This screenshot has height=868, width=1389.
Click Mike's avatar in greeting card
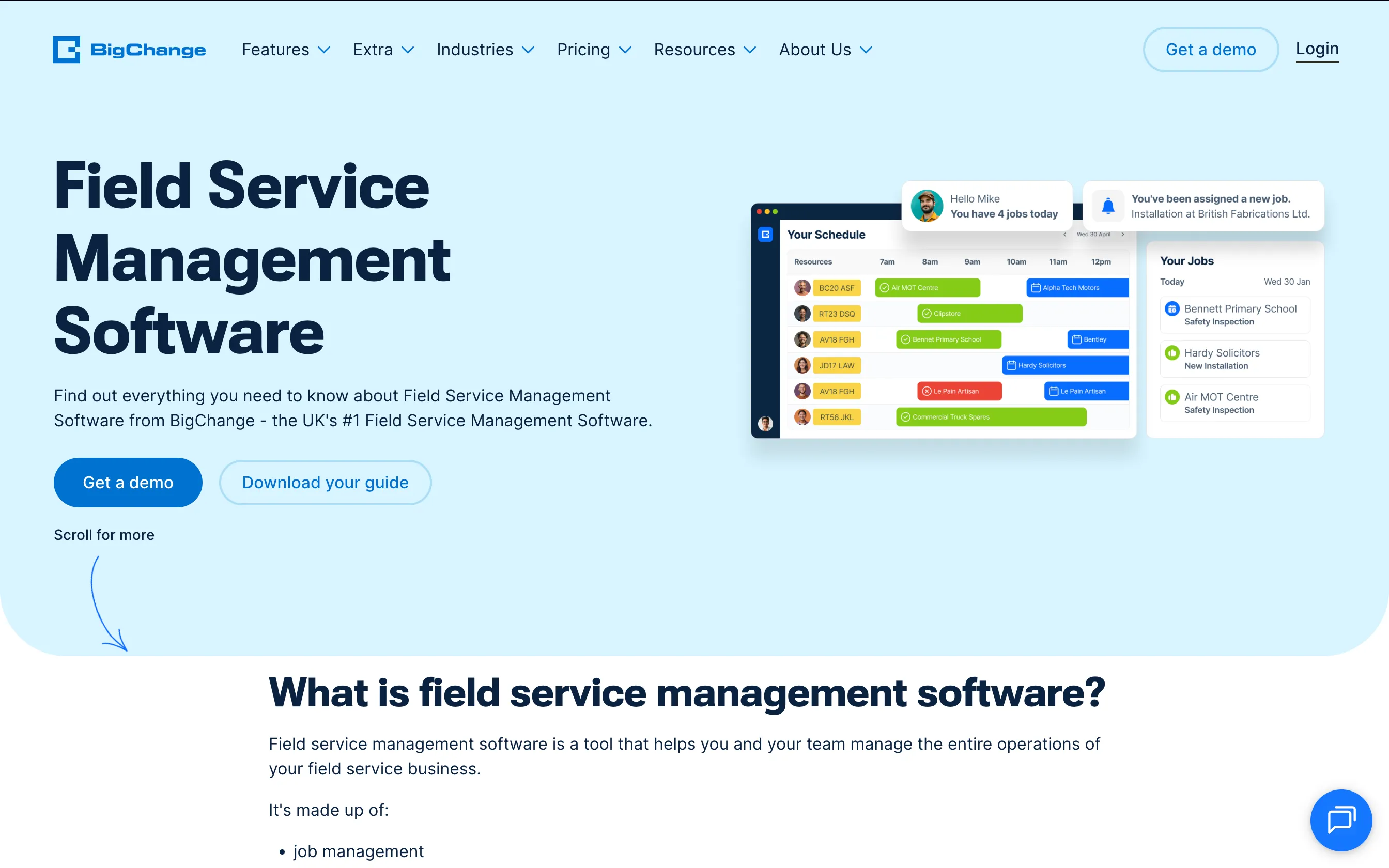coord(927,206)
